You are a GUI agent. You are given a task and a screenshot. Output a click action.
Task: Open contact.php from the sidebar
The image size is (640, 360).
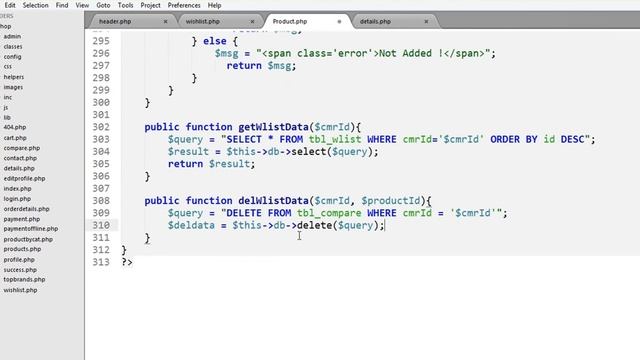point(20,158)
